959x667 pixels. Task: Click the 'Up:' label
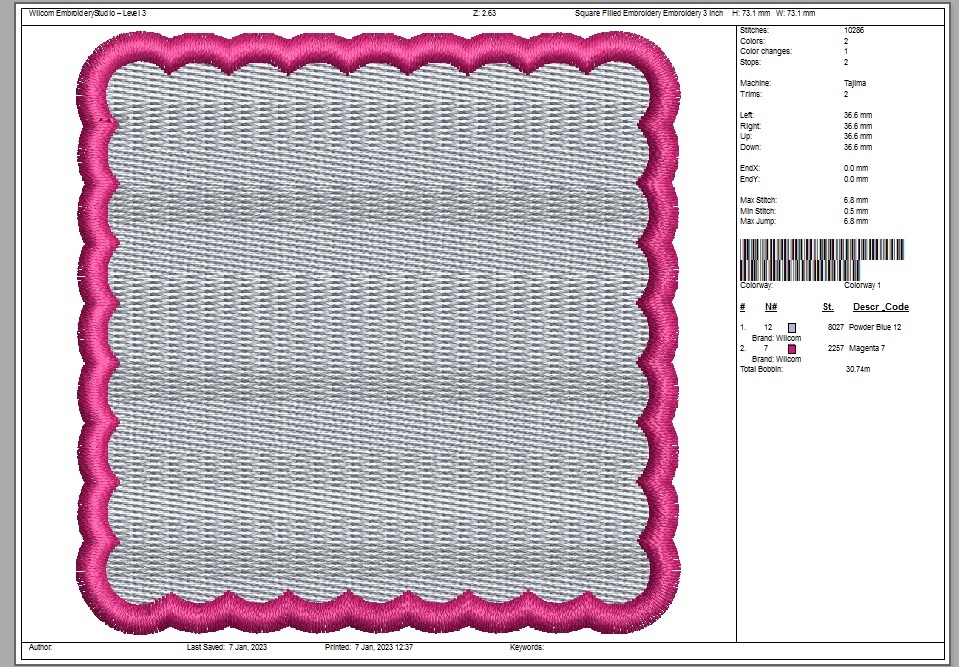[x=746, y=136]
